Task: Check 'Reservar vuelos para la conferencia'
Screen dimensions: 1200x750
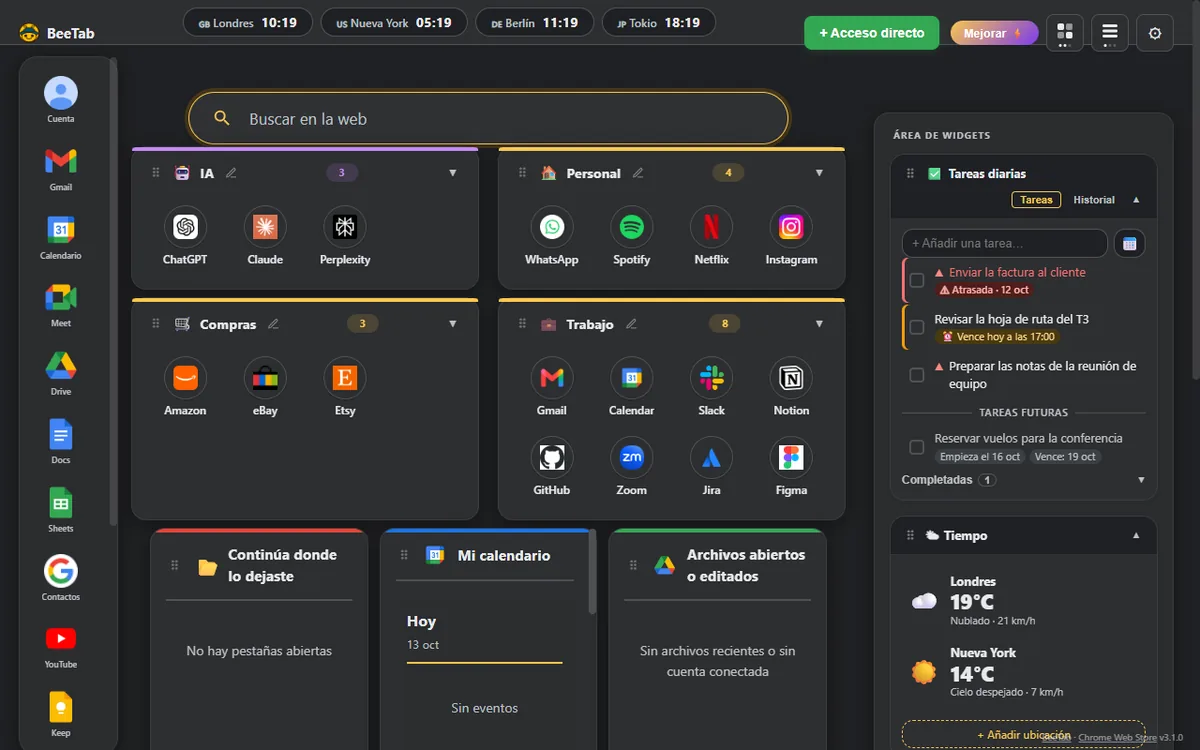Action: pos(917,447)
